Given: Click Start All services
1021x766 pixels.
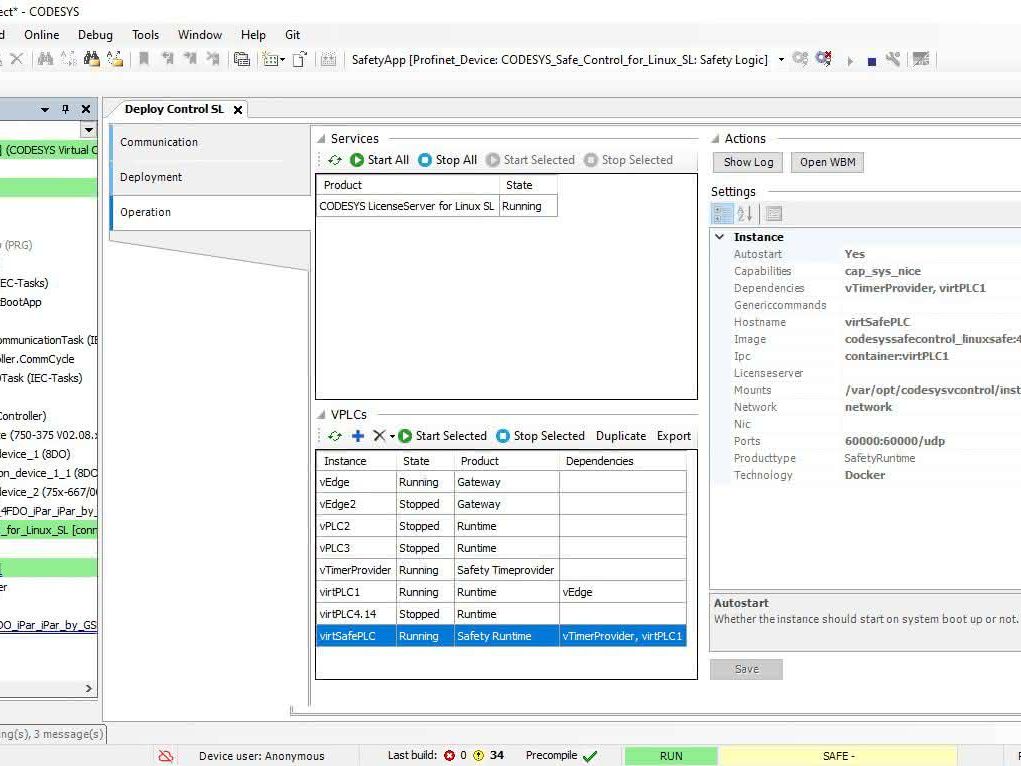Looking at the screenshot, I should pyautogui.click(x=380, y=160).
